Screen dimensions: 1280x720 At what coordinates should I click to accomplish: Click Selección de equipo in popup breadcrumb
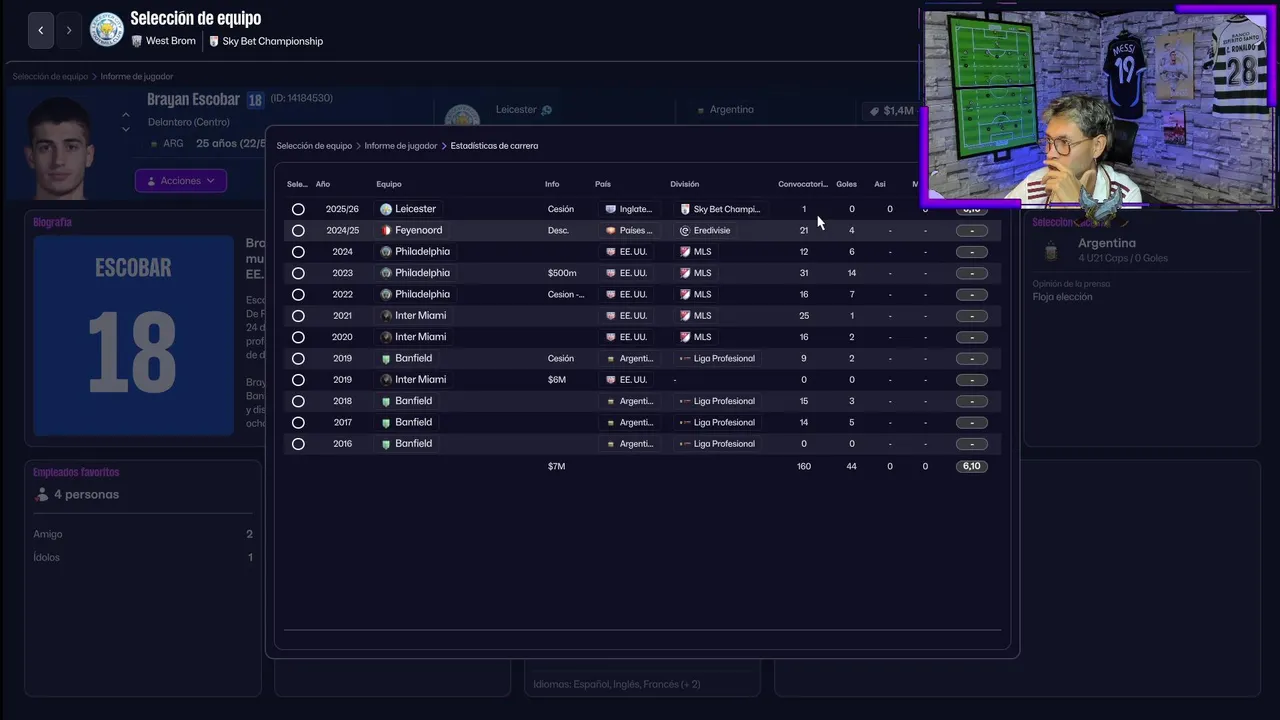(314, 146)
